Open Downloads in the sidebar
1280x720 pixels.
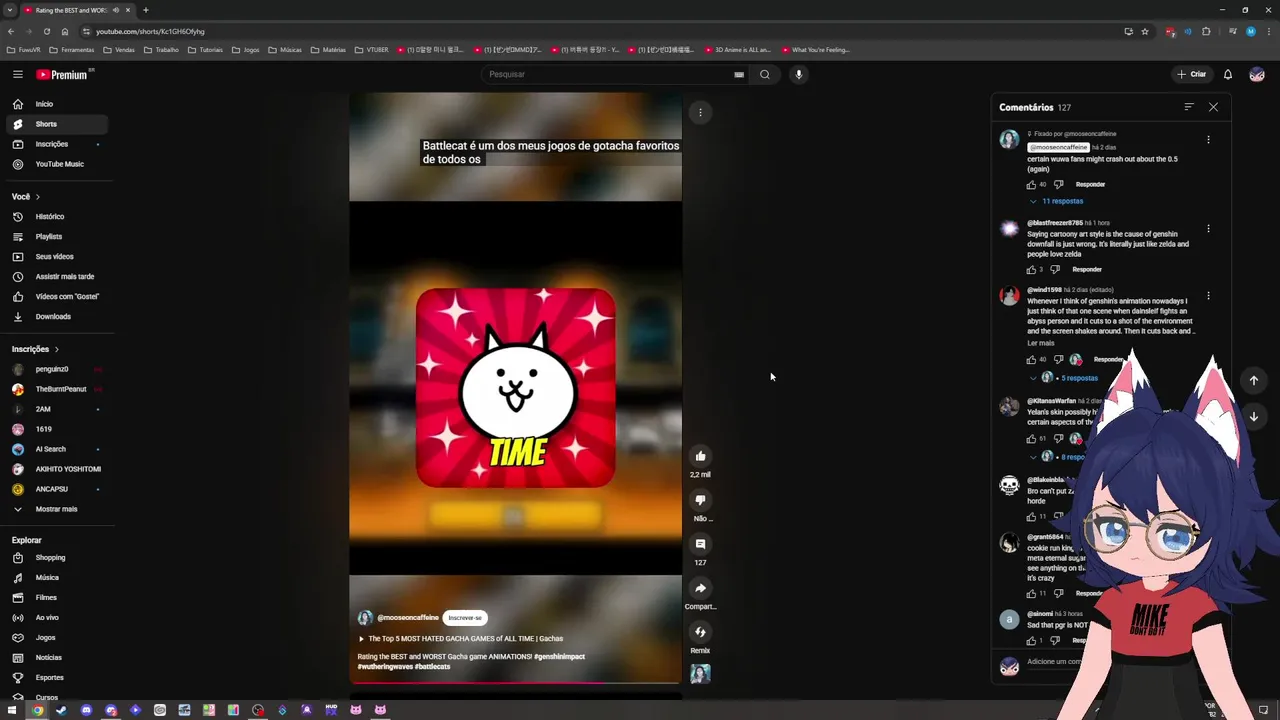click(58, 317)
